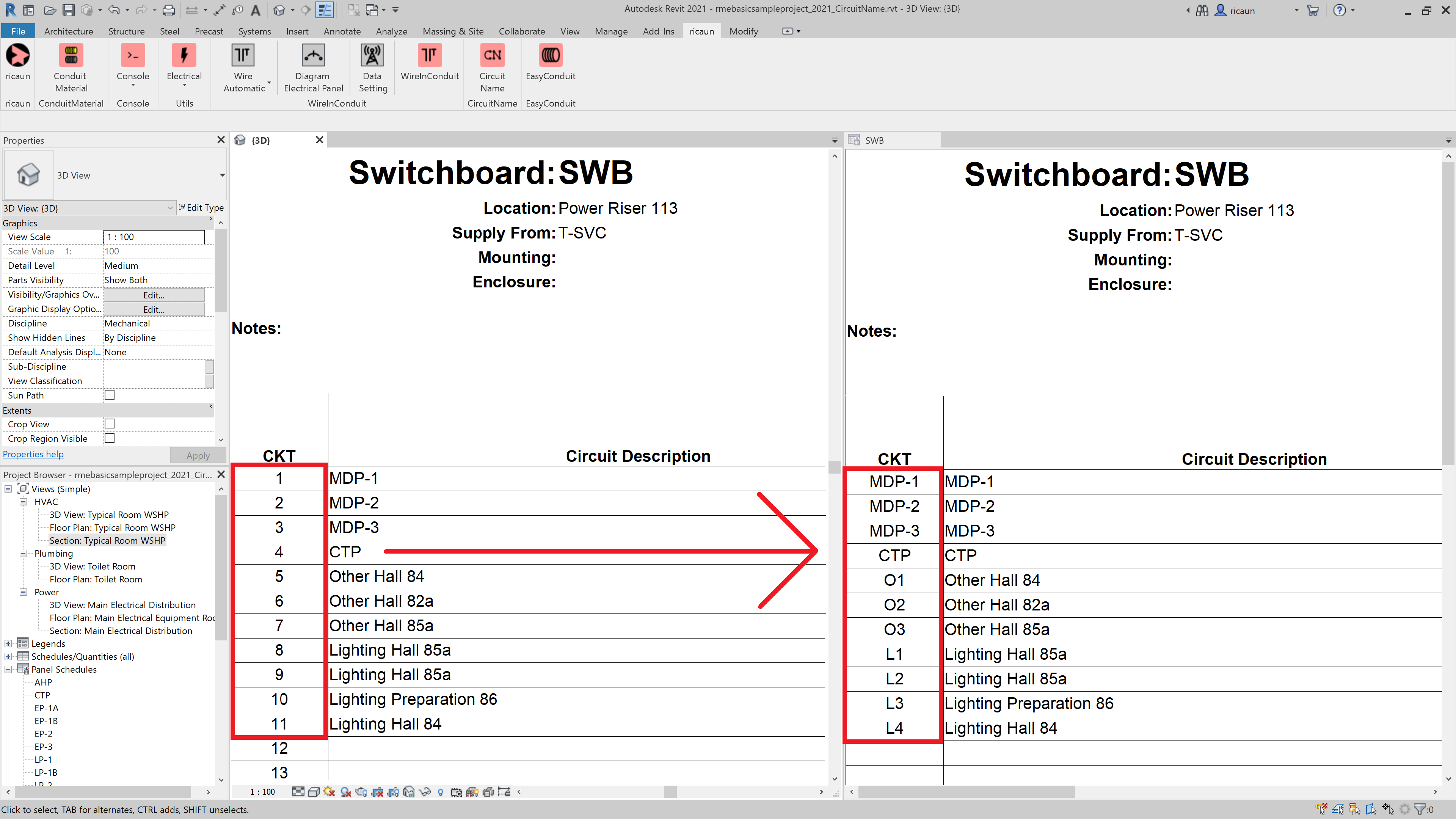The width and height of the screenshot is (1456, 819).
Task: Open the 3D View type selector dropdown
Action: (x=222, y=175)
